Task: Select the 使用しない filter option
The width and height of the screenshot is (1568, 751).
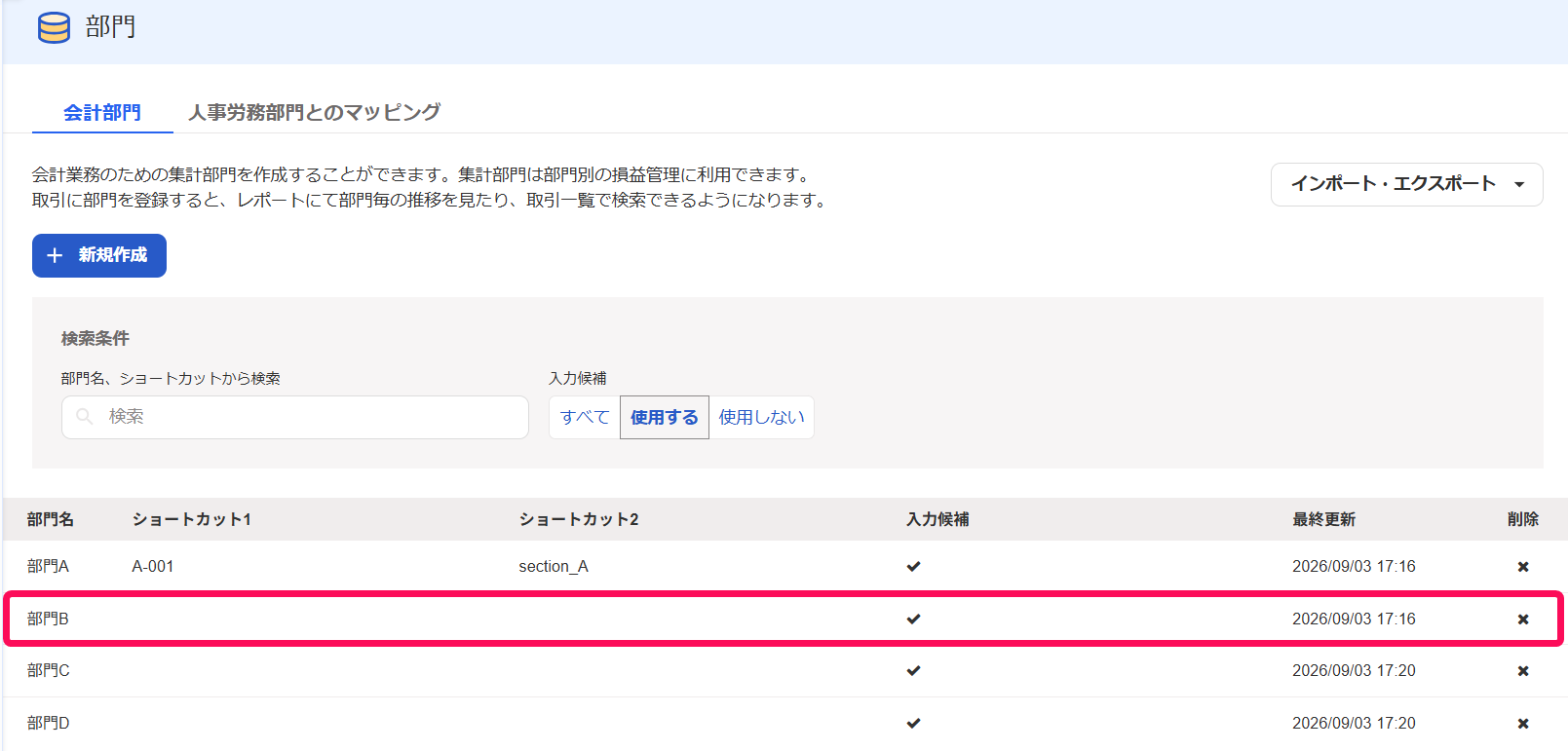Action: pos(761,417)
